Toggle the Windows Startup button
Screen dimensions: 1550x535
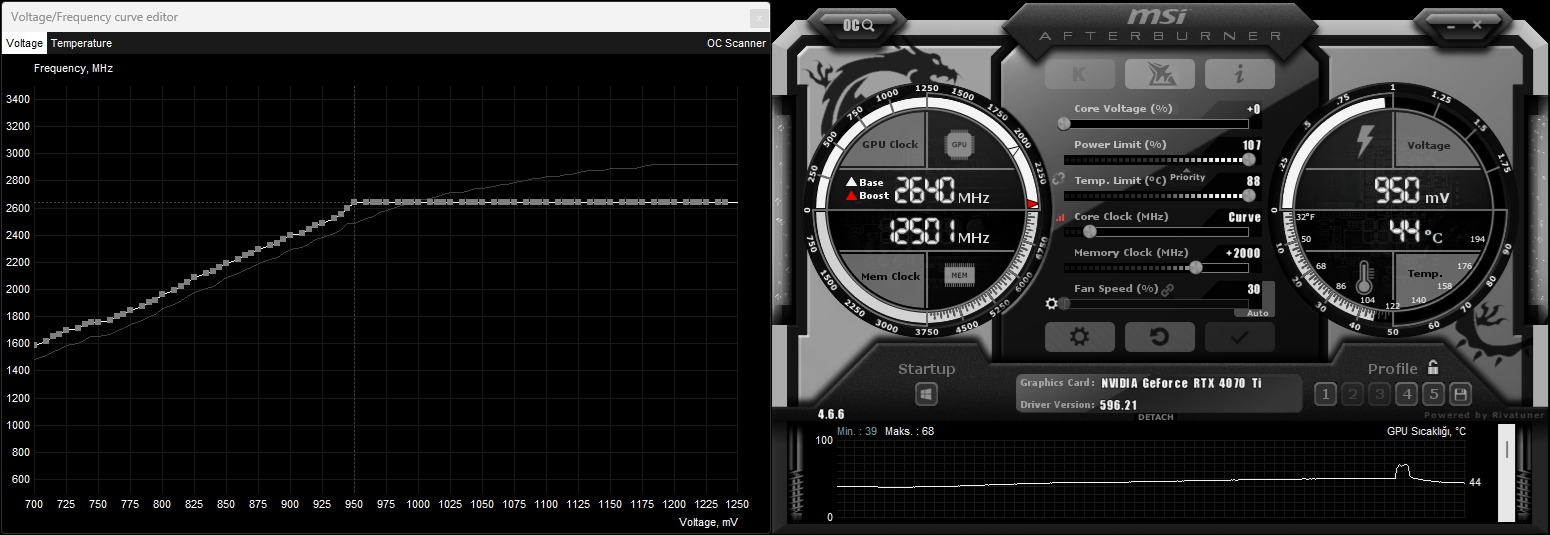coord(927,395)
